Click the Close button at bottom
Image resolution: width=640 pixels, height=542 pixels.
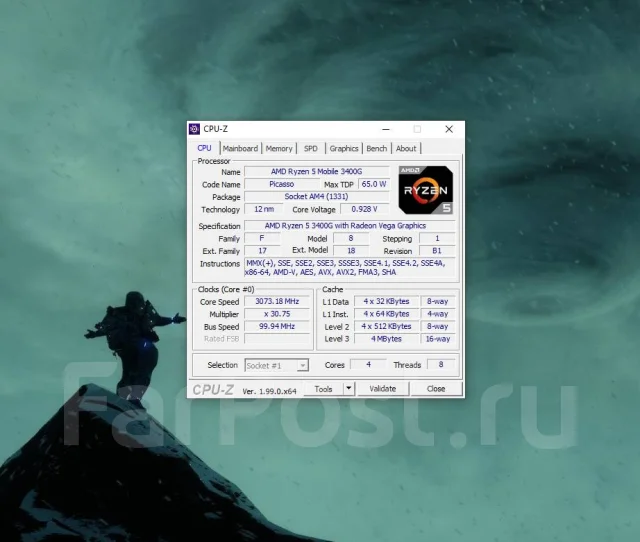436,389
